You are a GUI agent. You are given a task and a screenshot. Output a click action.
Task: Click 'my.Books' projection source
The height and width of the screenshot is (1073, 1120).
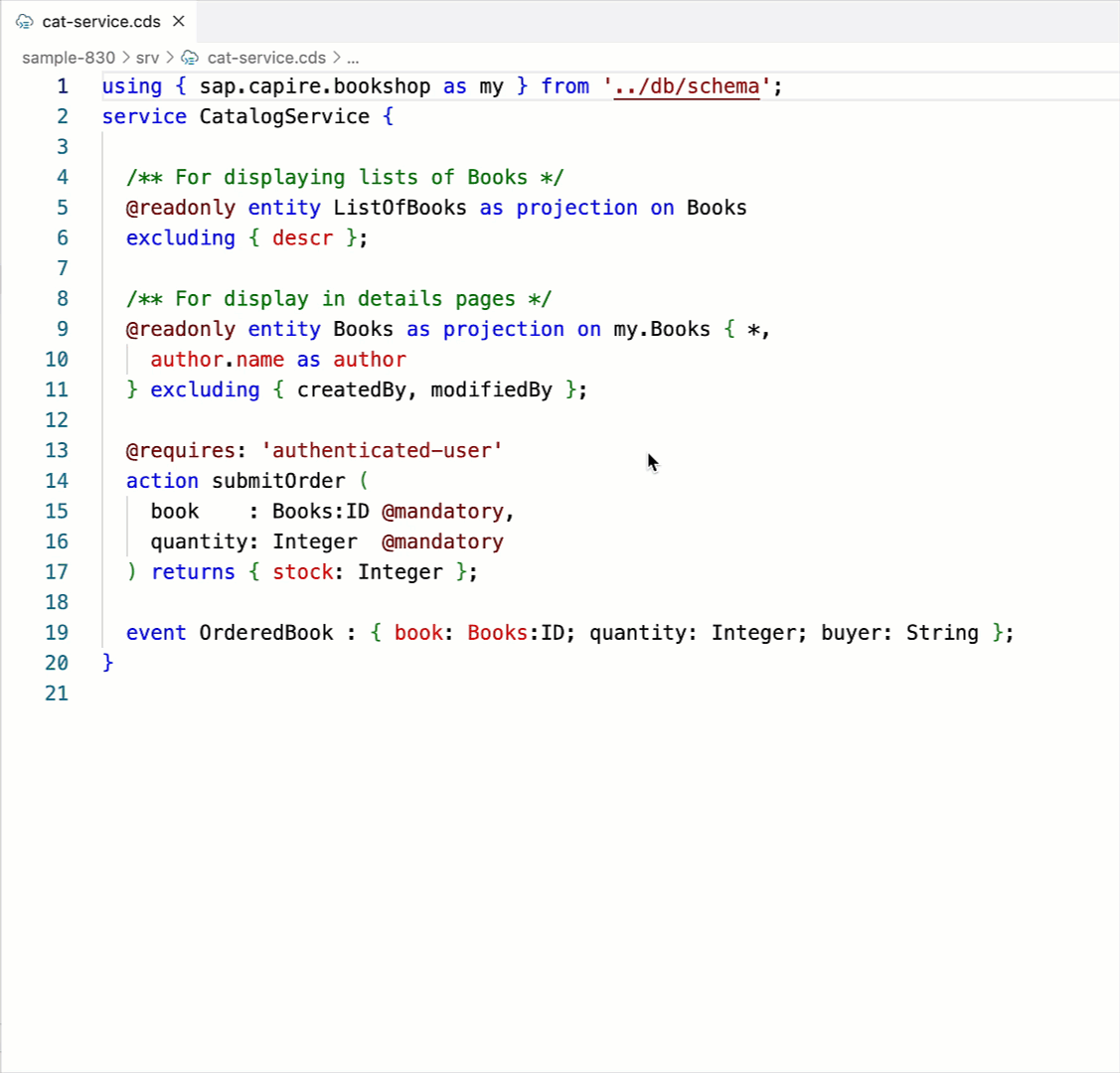coord(662,329)
